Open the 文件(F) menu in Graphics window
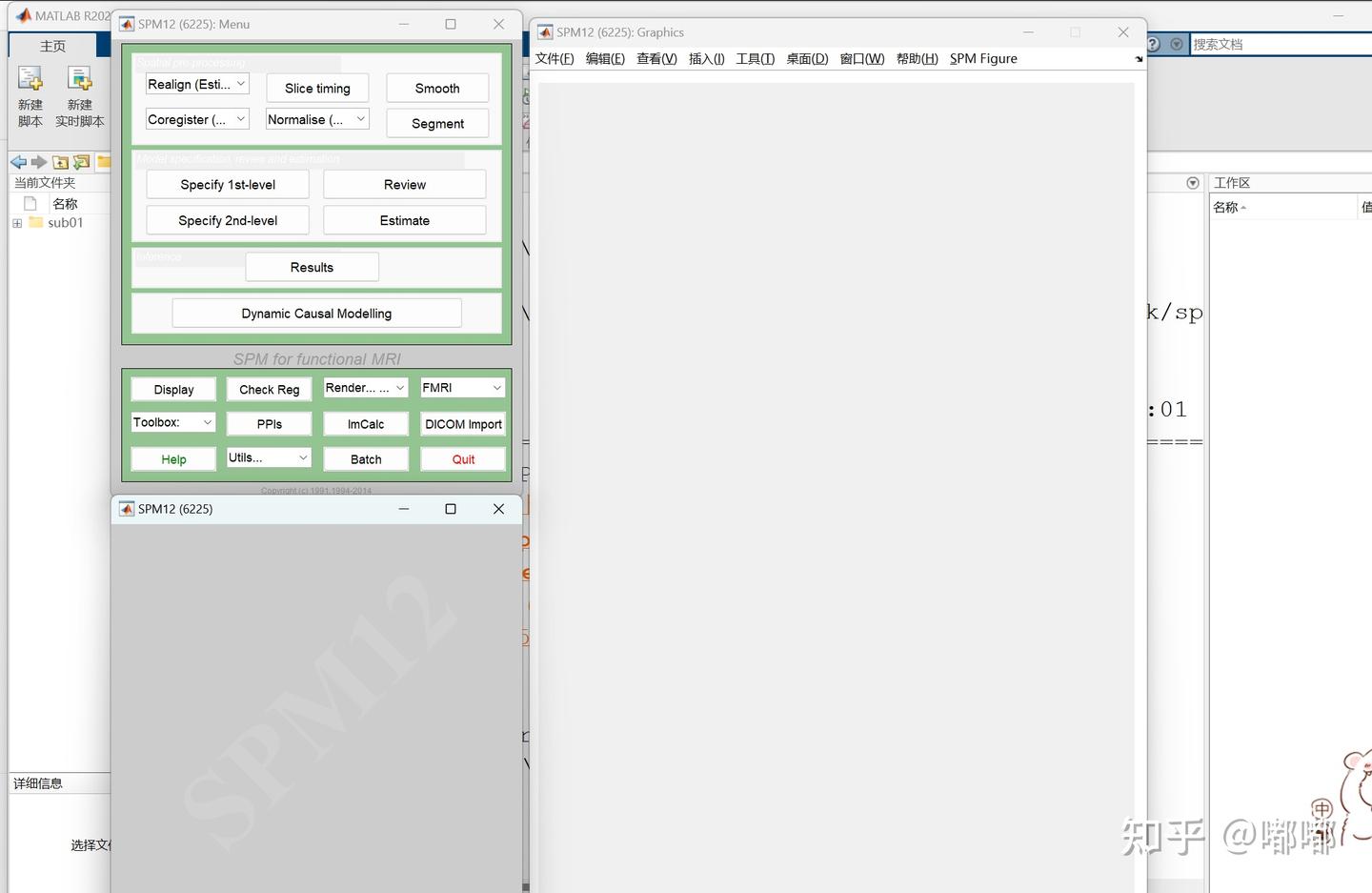Viewport: 1372px width, 893px height. point(555,59)
